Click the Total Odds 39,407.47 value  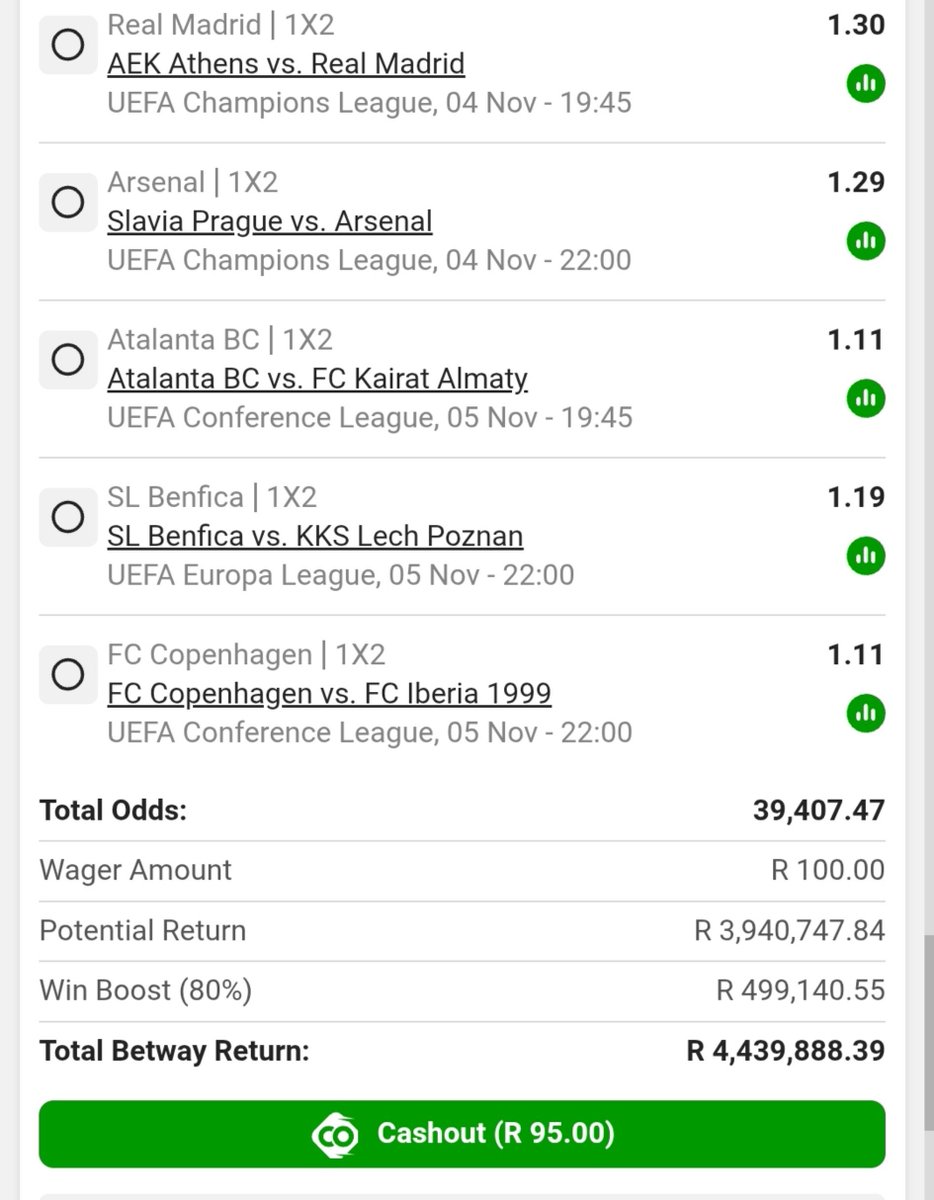point(819,810)
